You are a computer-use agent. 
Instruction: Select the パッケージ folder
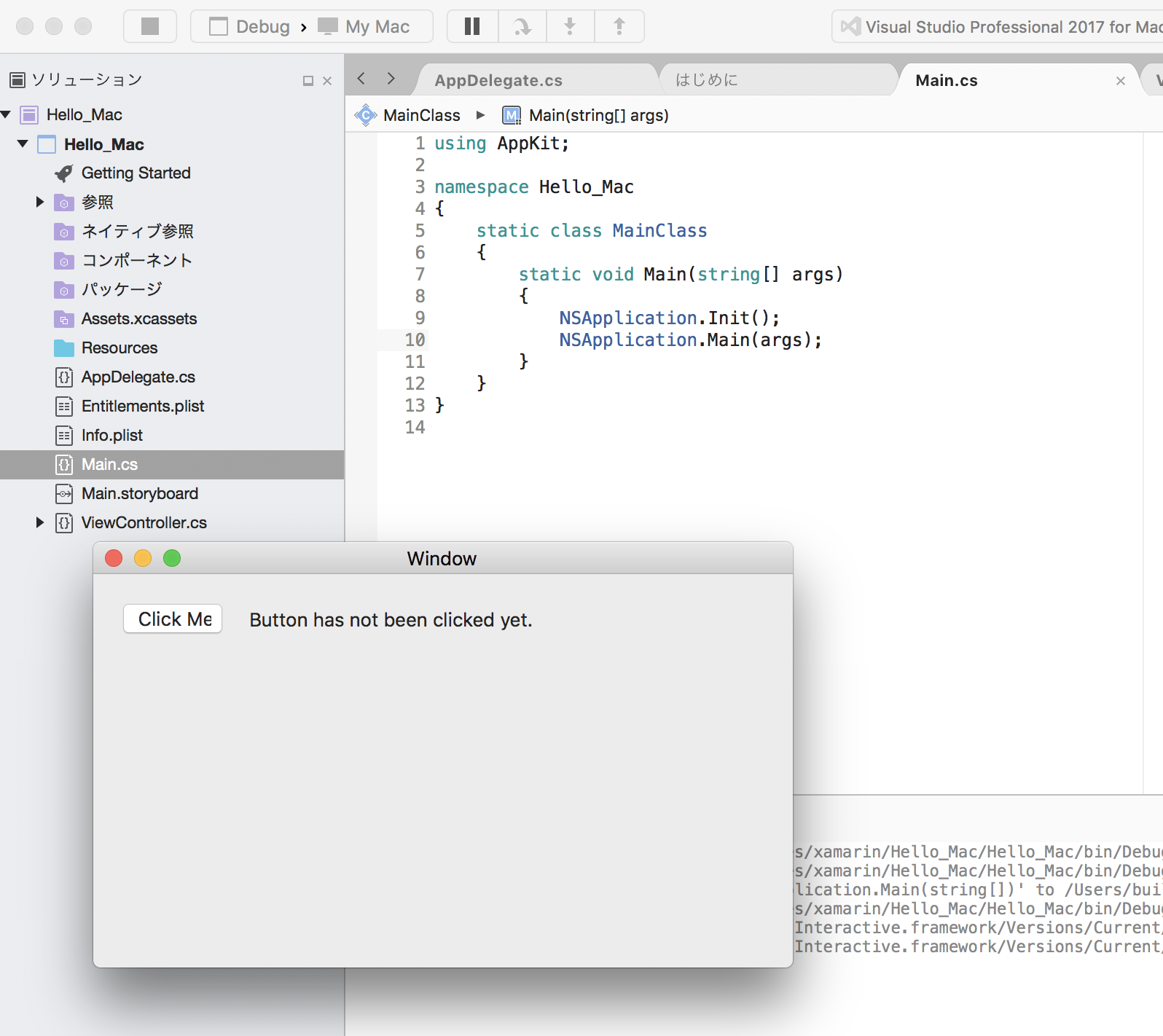pos(108,289)
